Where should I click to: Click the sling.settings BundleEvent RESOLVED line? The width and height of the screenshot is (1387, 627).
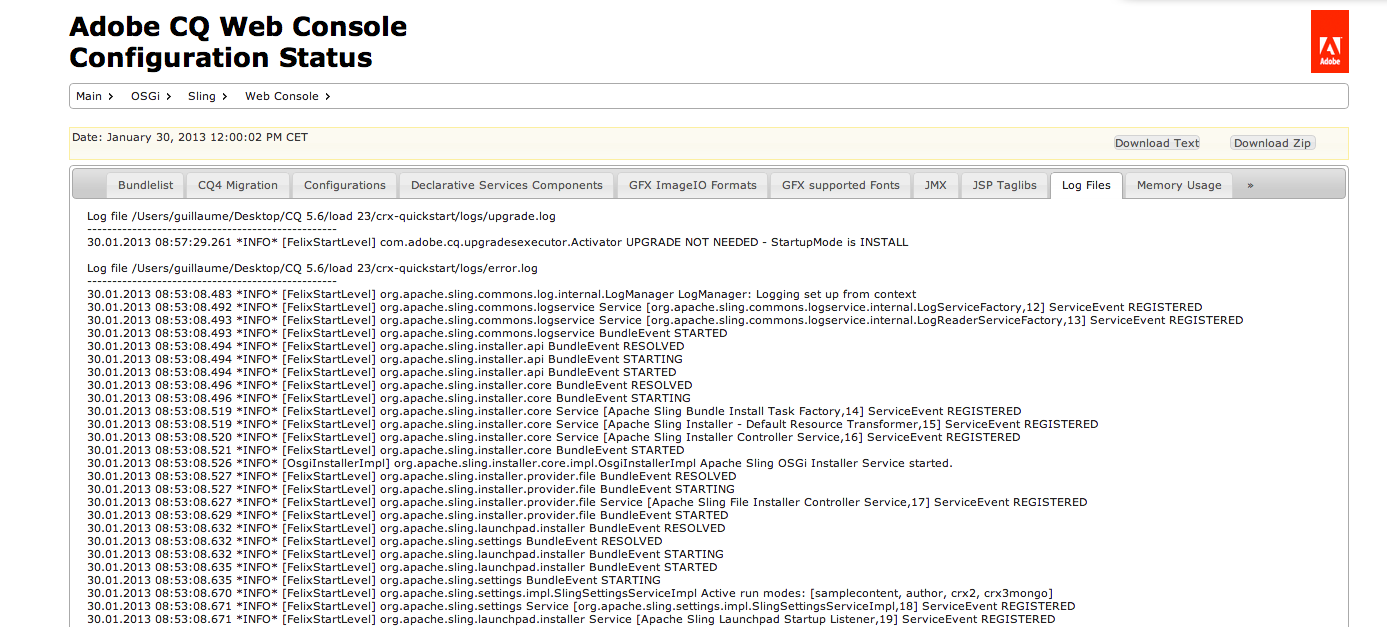[375, 541]
